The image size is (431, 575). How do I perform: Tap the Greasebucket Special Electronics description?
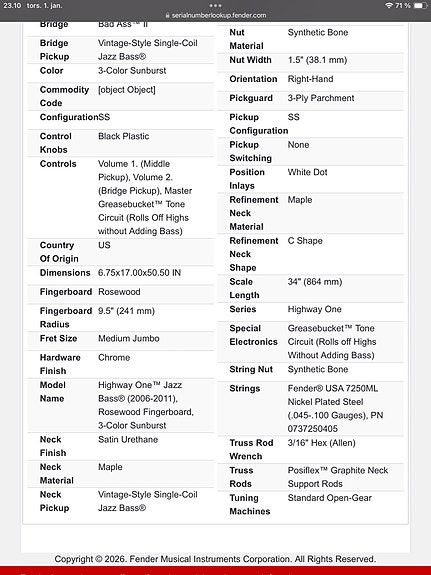click(332, 342)
